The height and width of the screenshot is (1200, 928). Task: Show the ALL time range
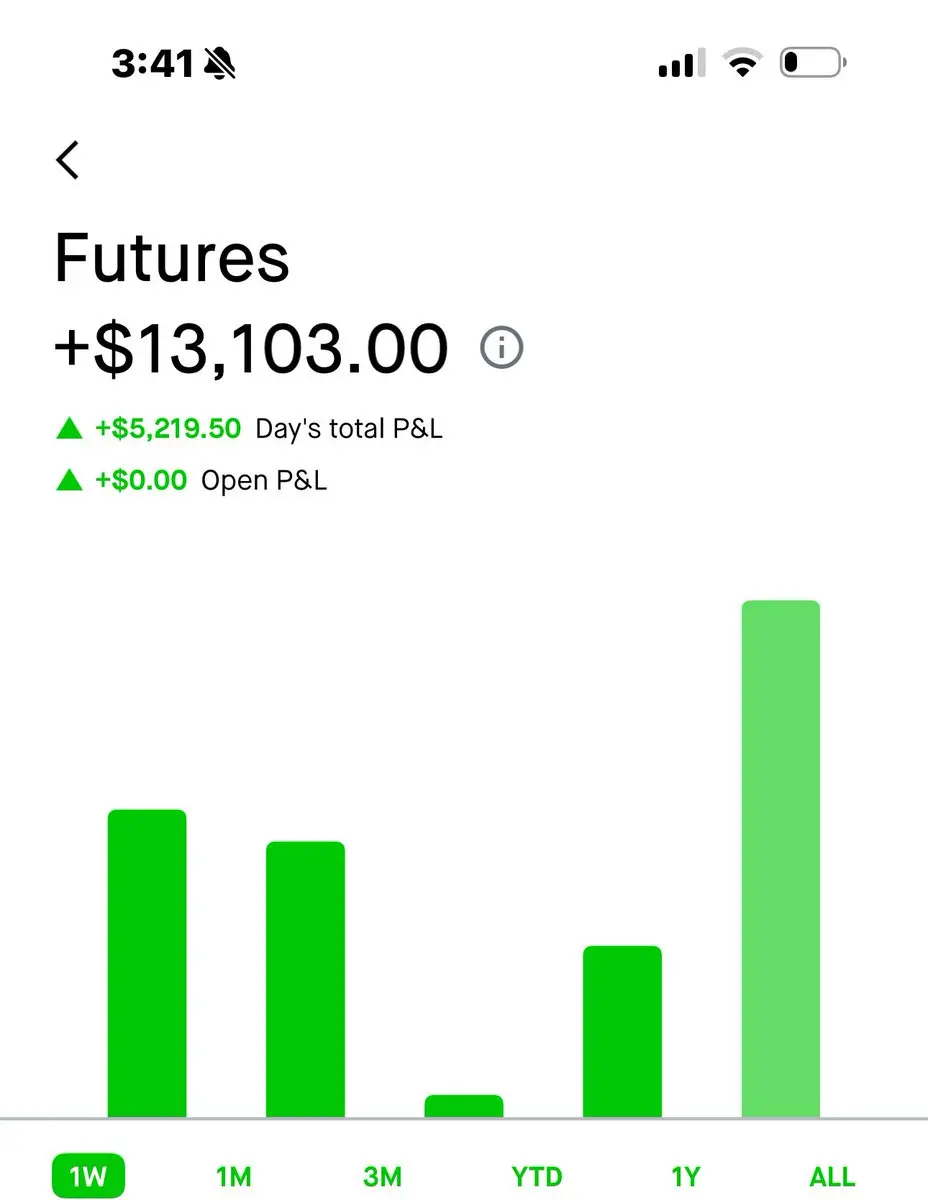click(x=832, y=1177)
